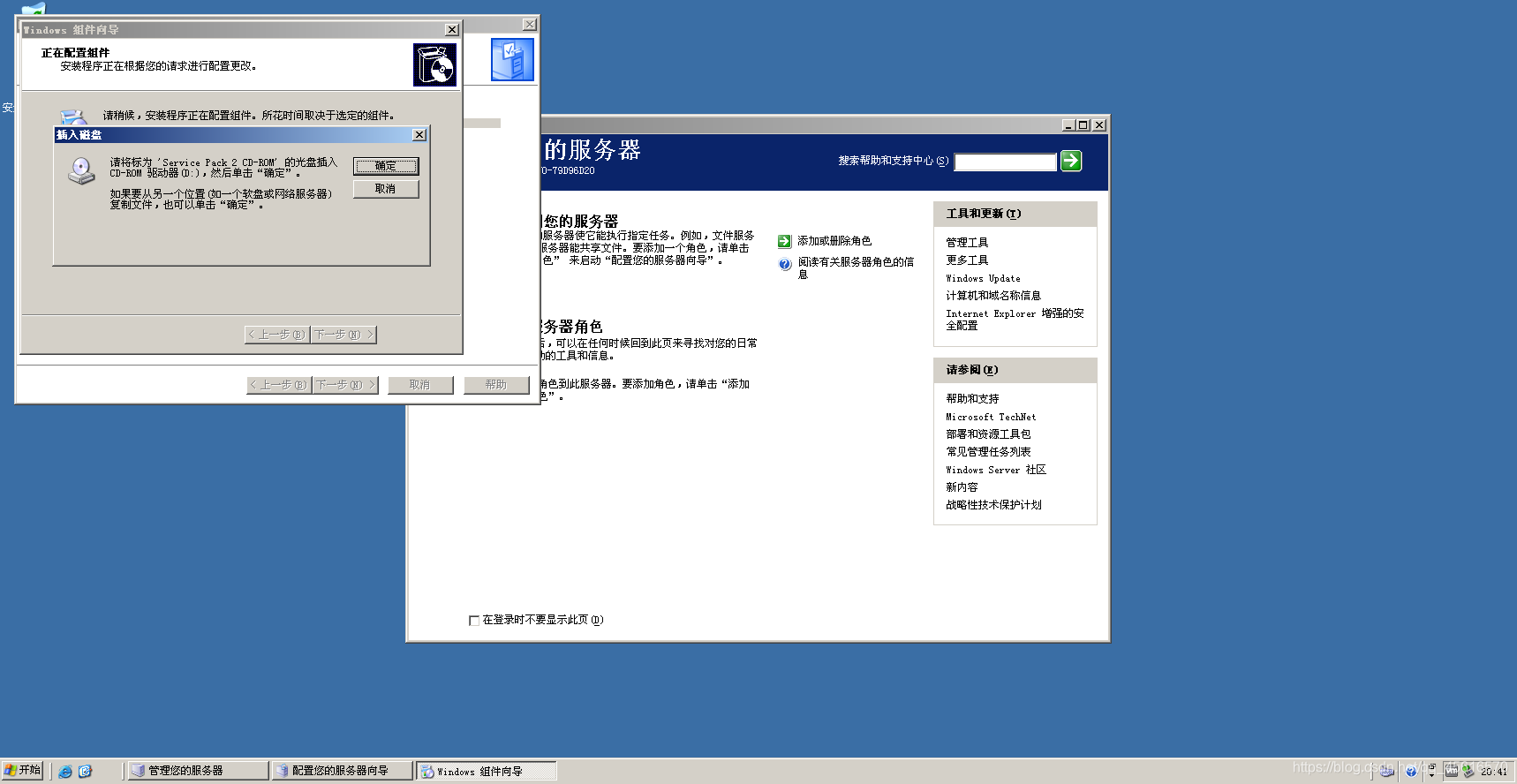Click the green security tray icon beside VMware

click(1468, 772)
